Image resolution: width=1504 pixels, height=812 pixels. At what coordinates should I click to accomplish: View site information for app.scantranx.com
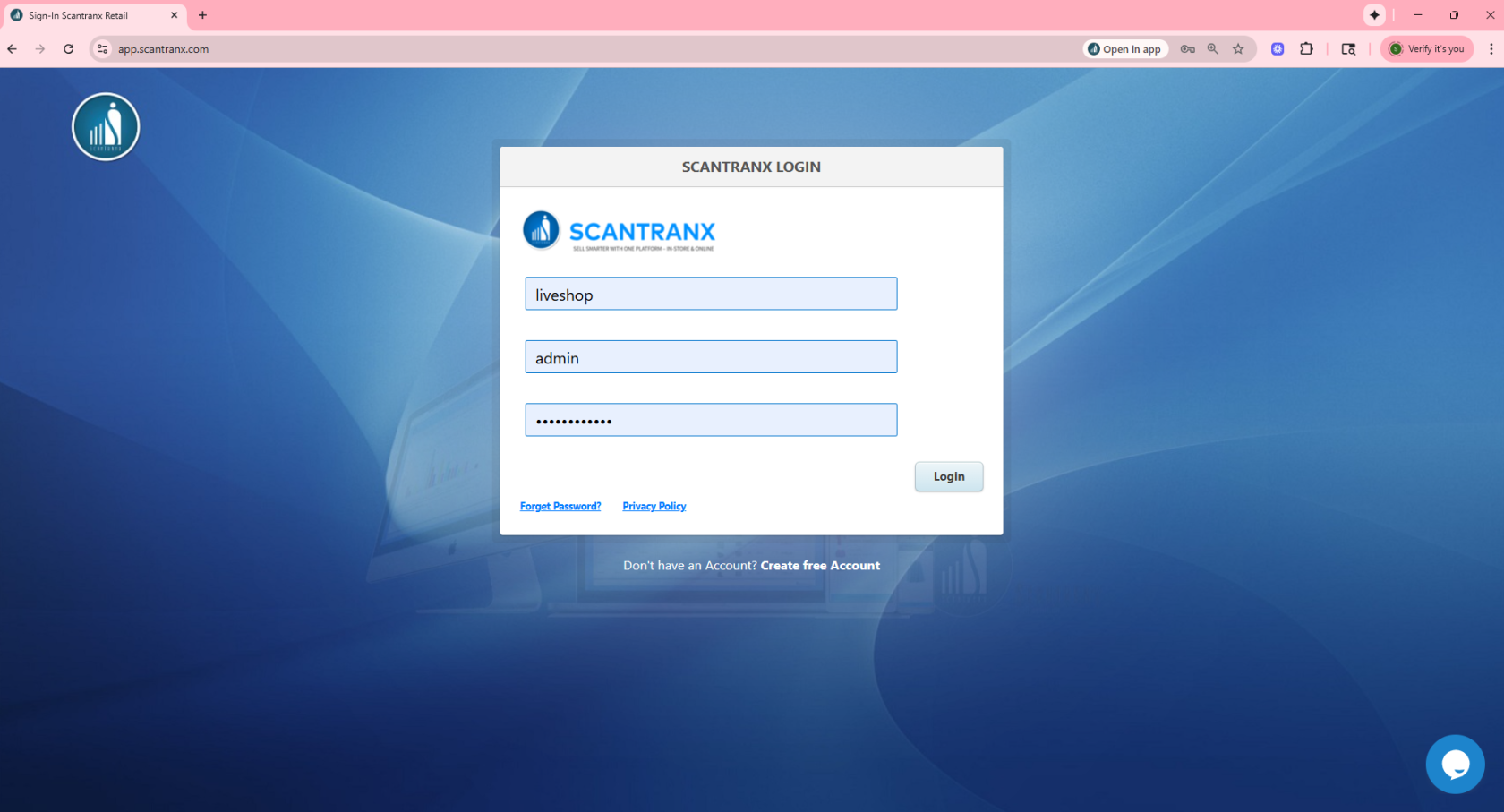click(103, 49)
